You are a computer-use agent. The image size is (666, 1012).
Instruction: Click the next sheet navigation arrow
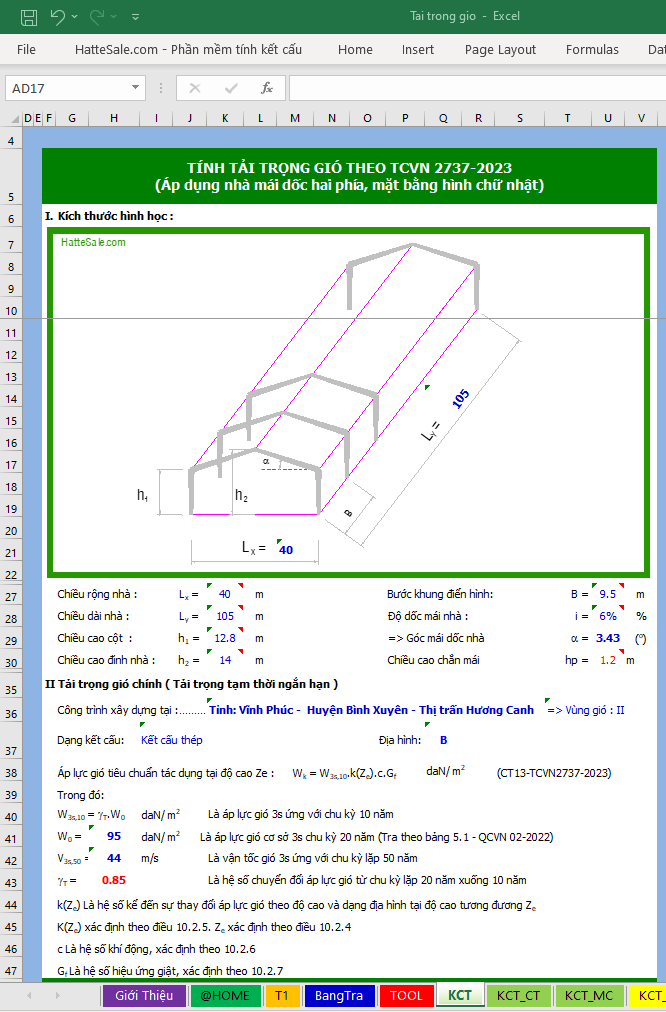click(57, 995)
